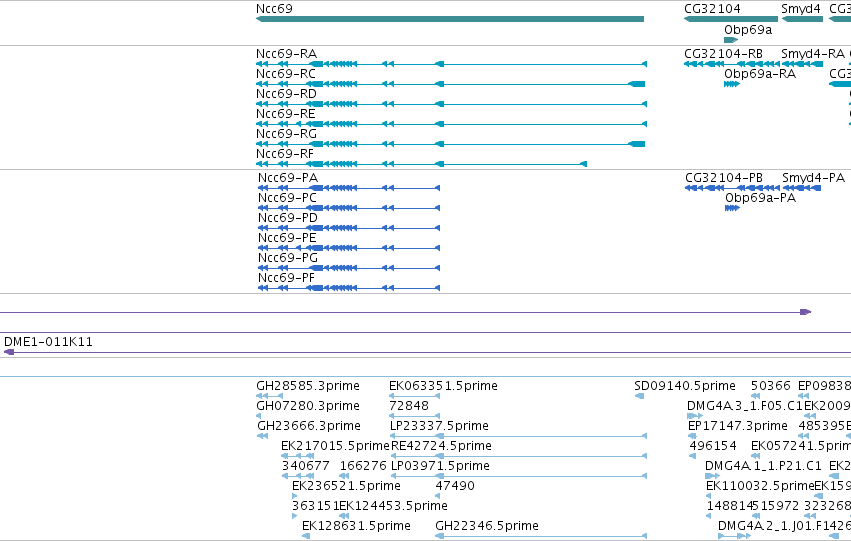
Task: Click the Obp69a-RA transcript label
Action: pos(760,74)
